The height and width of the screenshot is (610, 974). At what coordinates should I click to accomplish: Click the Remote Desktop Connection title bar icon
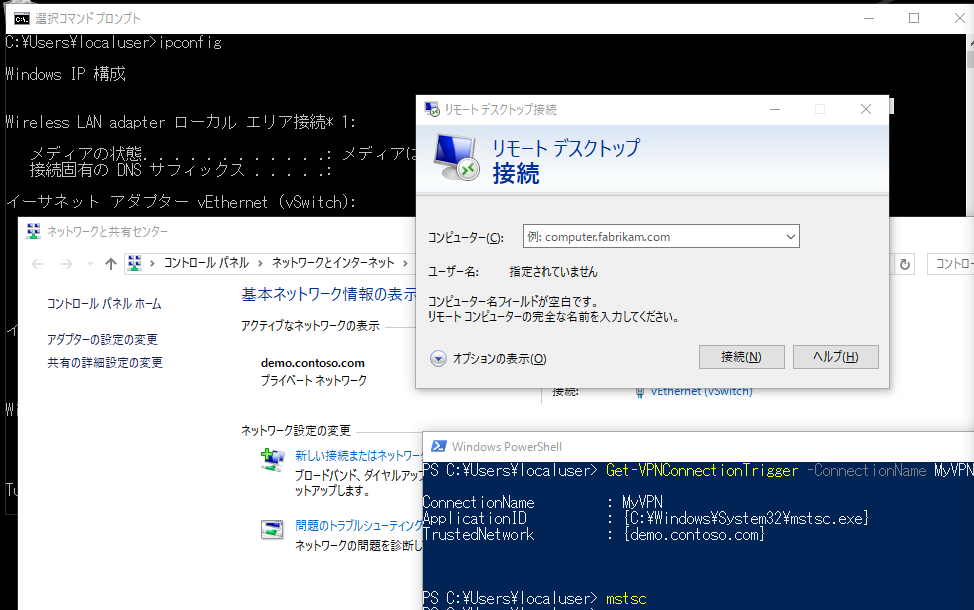(432, 109)
